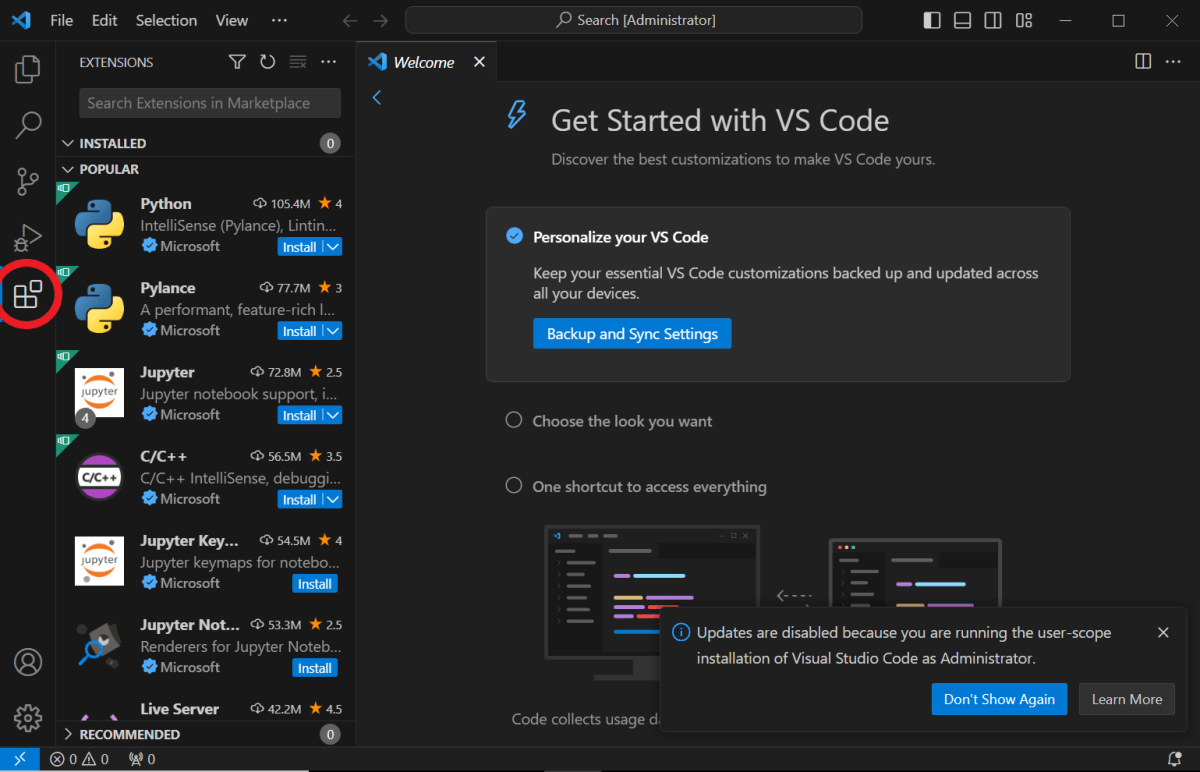
Task: Open the Python Install dropdown arrow
Action: pyautogui.click(x=333, y=247)
